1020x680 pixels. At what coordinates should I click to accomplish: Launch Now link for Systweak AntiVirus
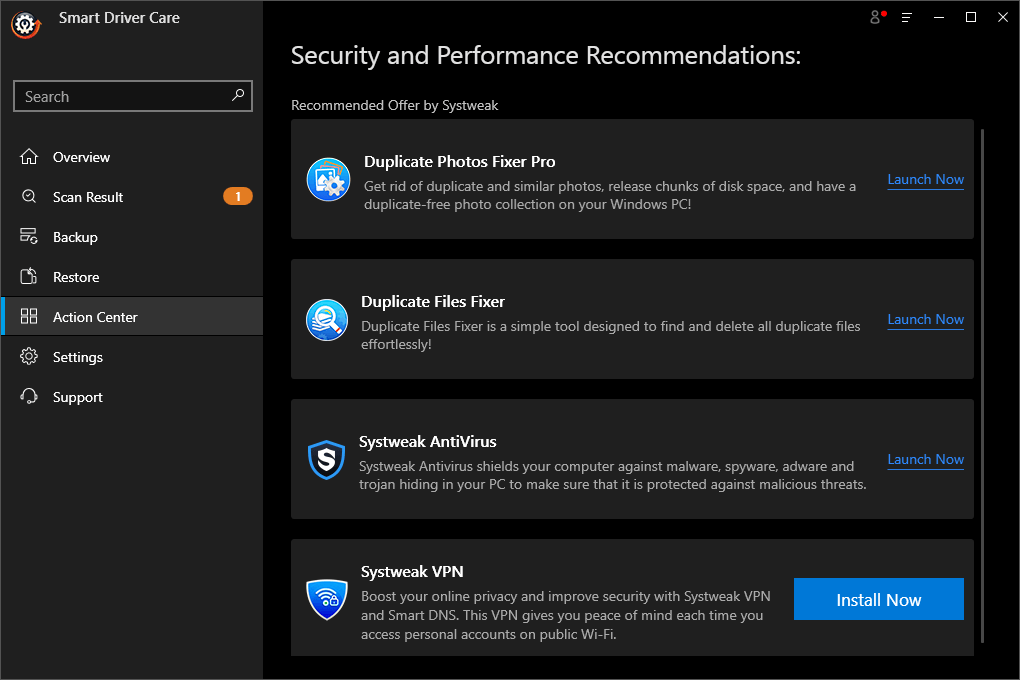coord(925,459)
